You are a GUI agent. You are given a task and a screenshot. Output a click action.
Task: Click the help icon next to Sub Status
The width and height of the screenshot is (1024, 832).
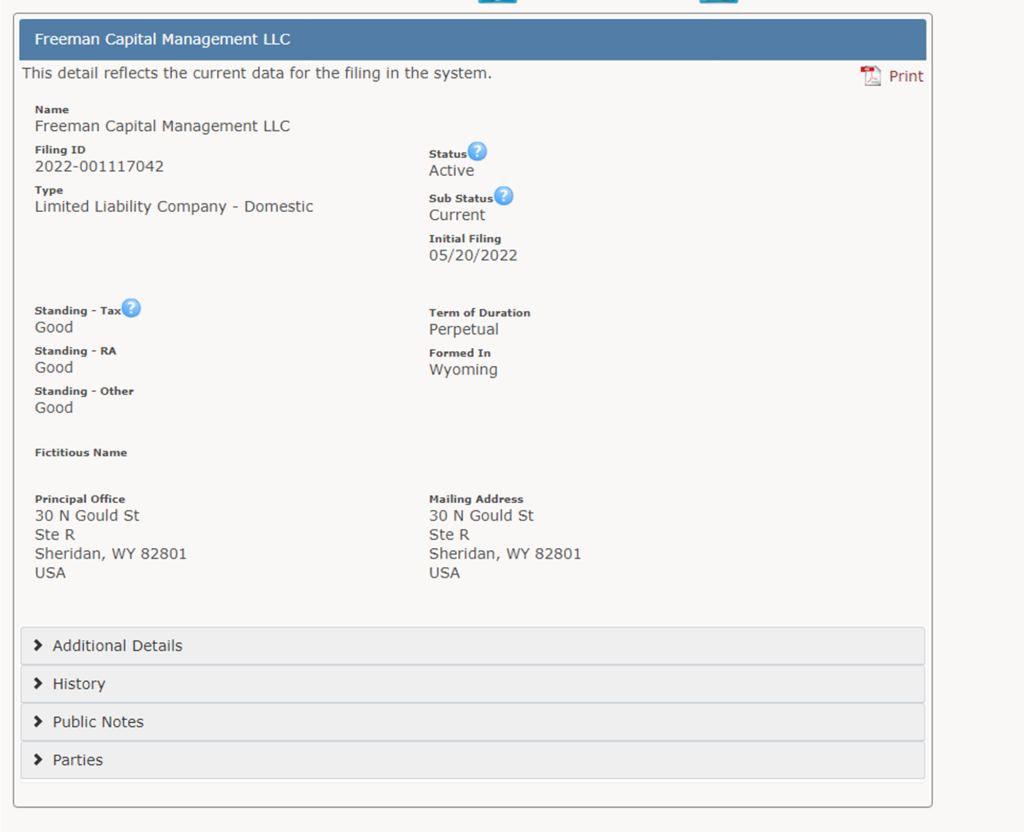coord(504,196)
